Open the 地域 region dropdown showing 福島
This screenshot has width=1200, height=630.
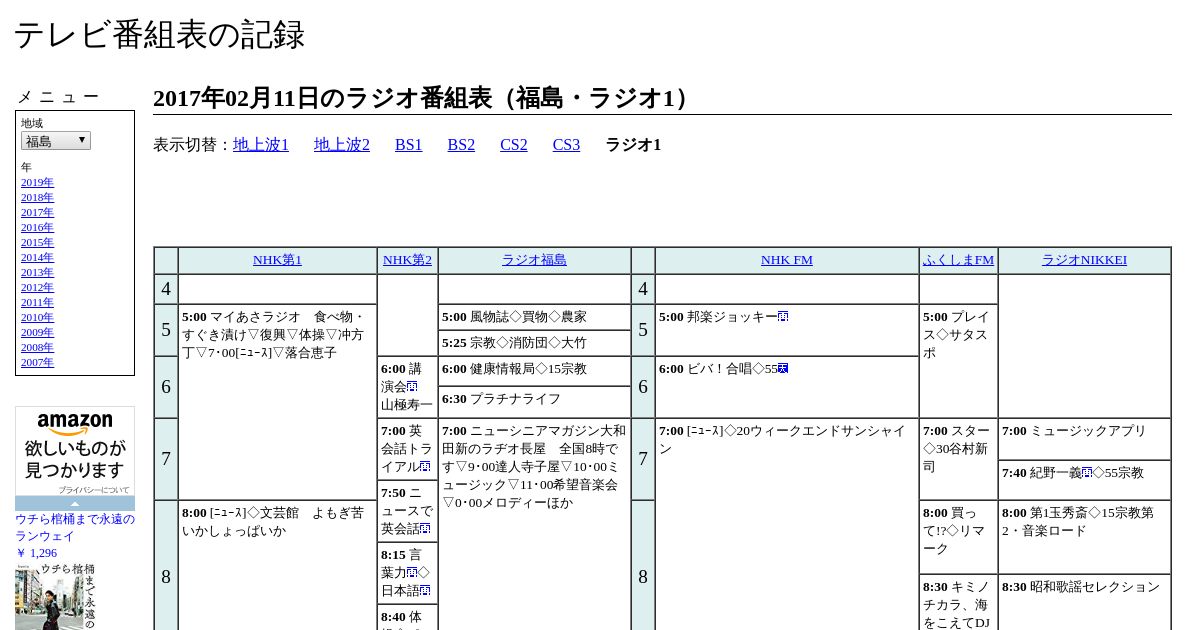[x=56, y=141]
